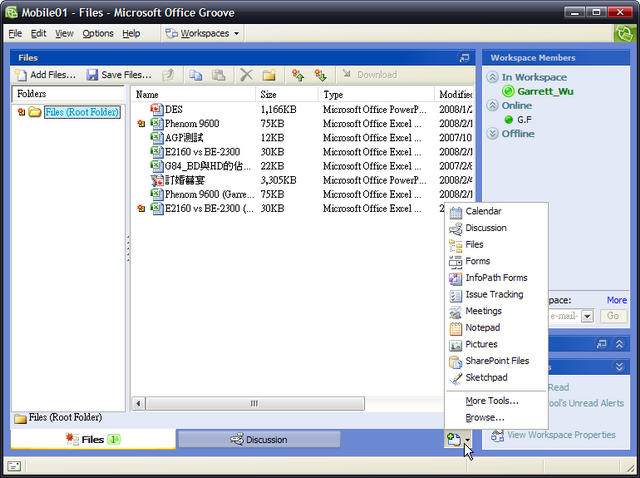Click the add tool dropdown arrow
Viewport: 640px width, 478px height.
point(467,440)
